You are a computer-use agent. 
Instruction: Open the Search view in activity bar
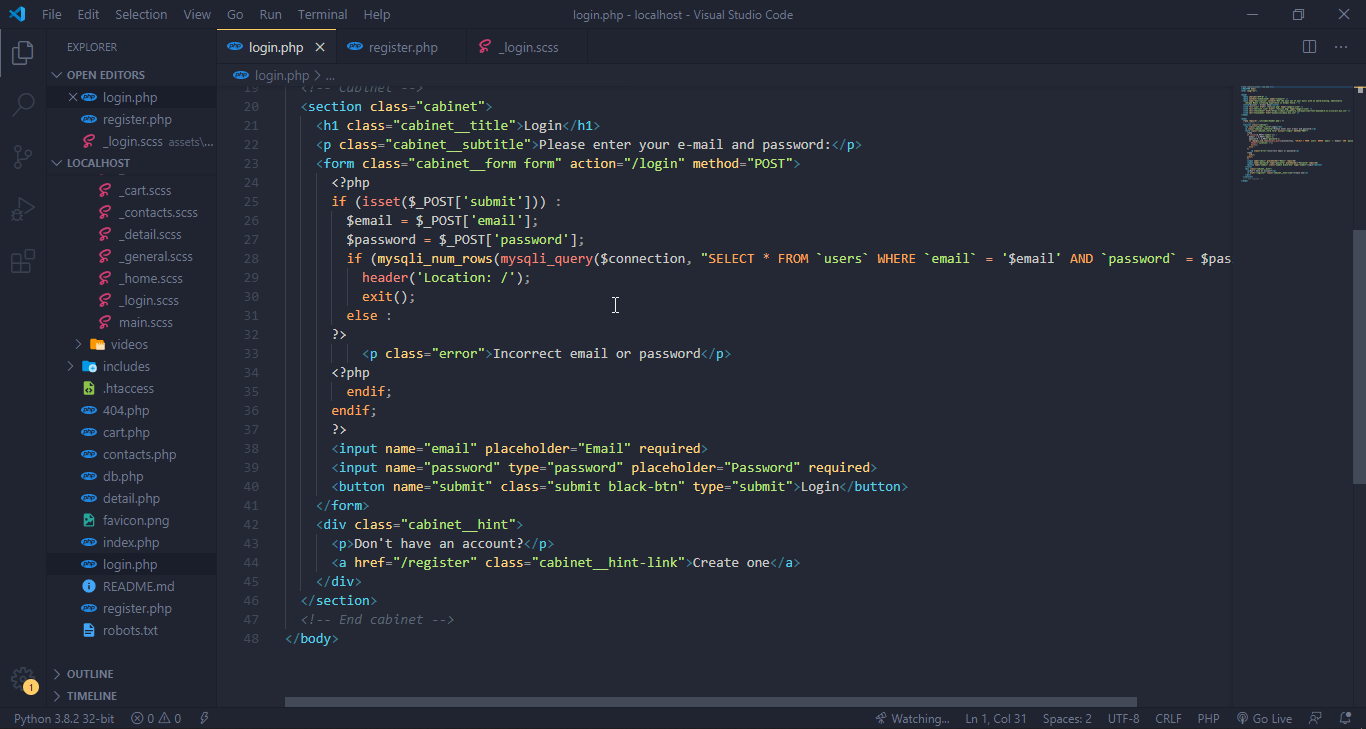point(22,104)
